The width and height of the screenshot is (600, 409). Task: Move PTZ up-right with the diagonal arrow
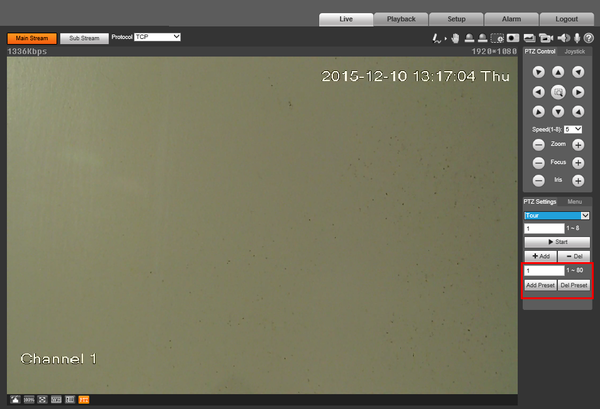click(578, 72)
